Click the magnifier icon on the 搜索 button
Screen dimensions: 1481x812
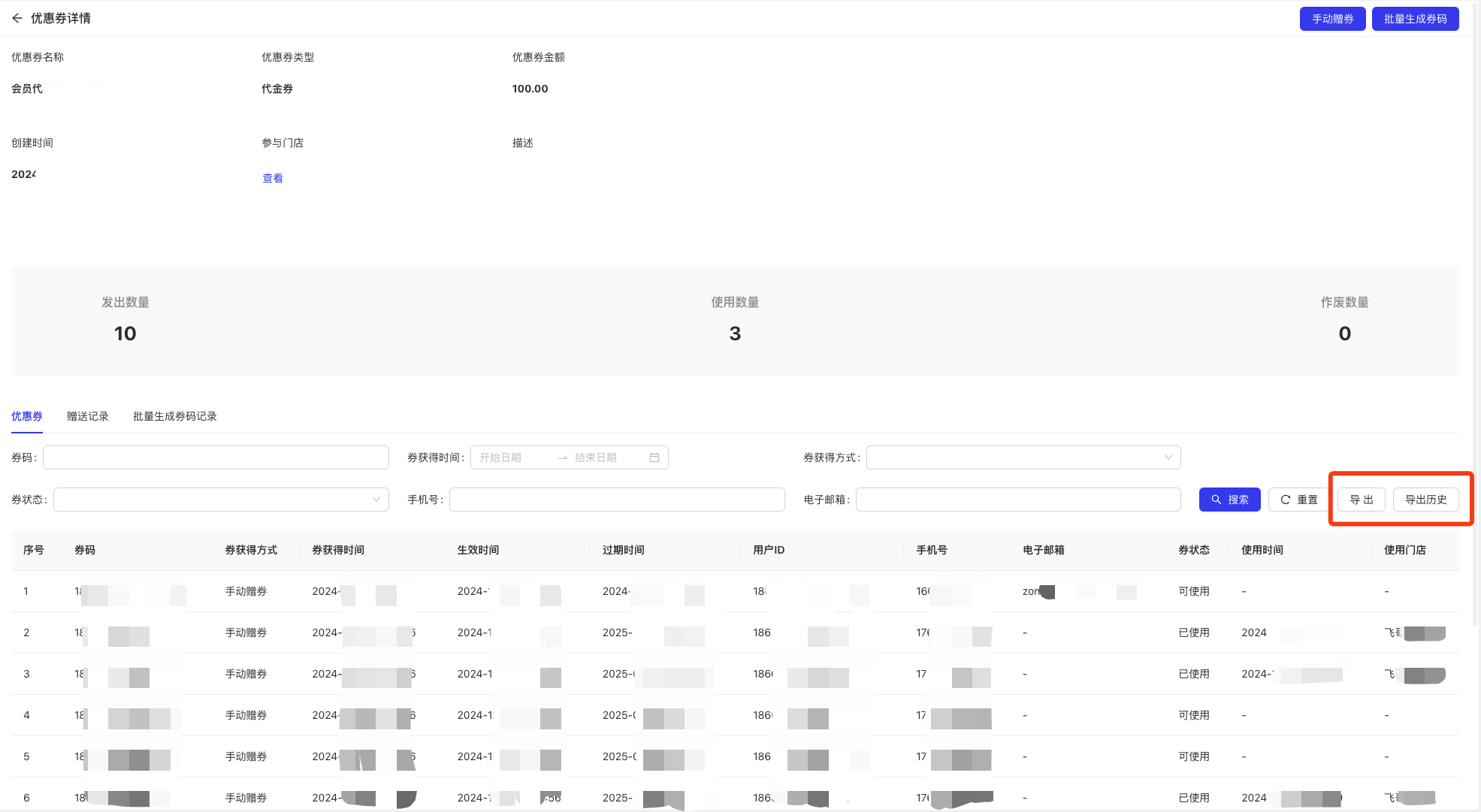click(1216, 500)
